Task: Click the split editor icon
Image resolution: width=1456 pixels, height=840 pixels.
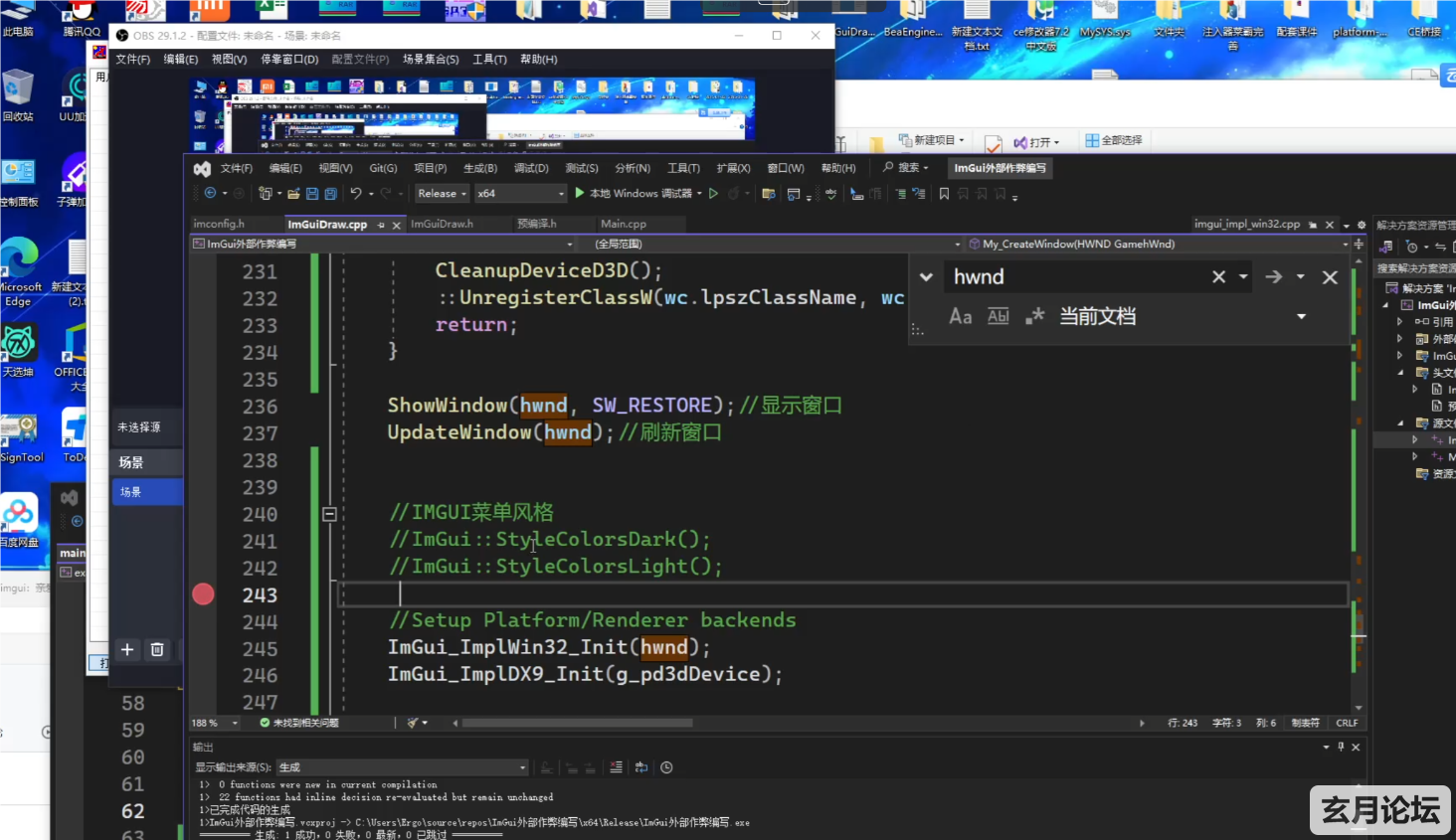Action: tap(1359, 244)
